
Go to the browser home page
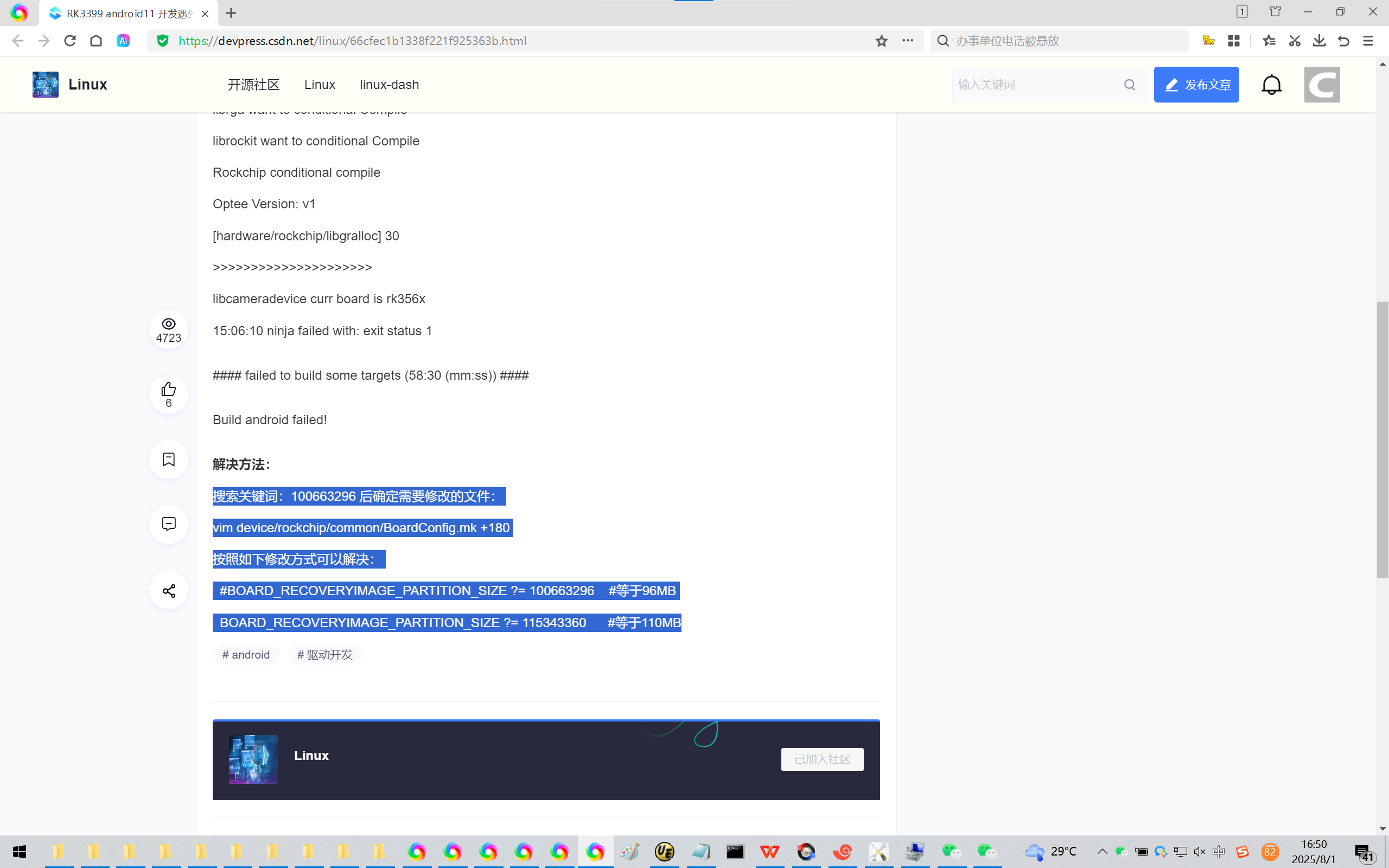pos(96,41)
